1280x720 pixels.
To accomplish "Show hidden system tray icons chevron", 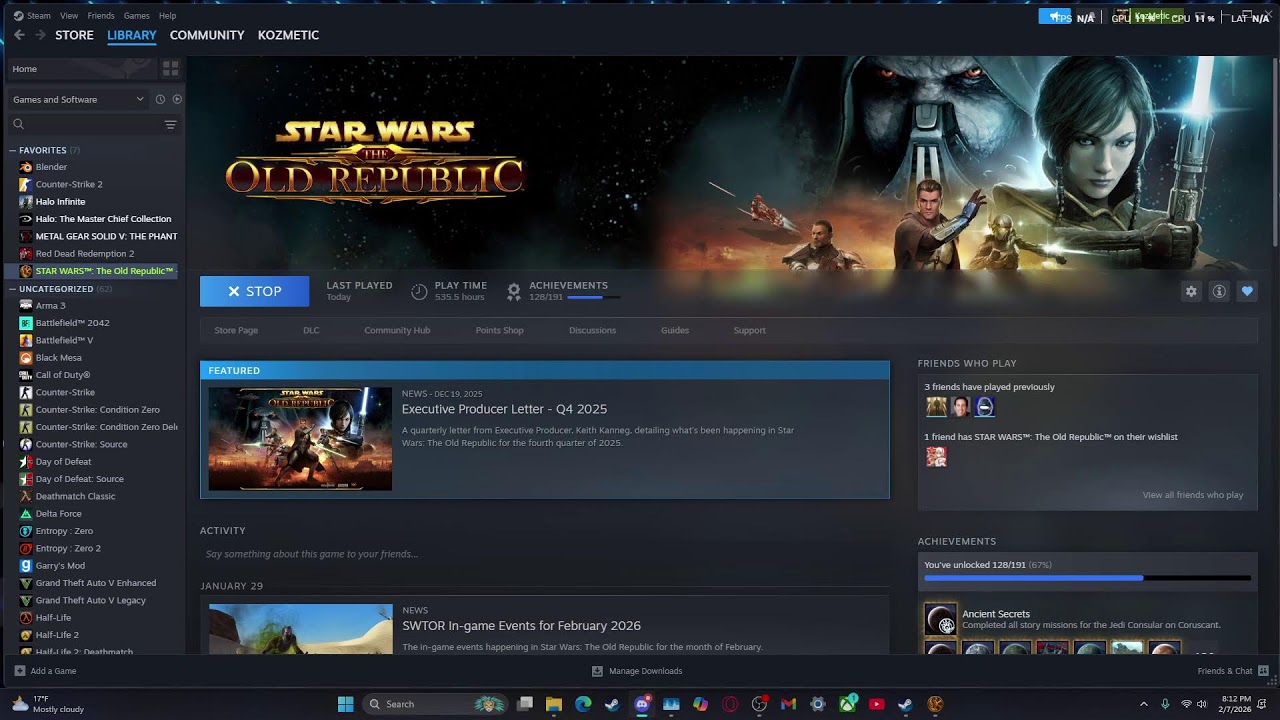I will (x=1143, y=704).
